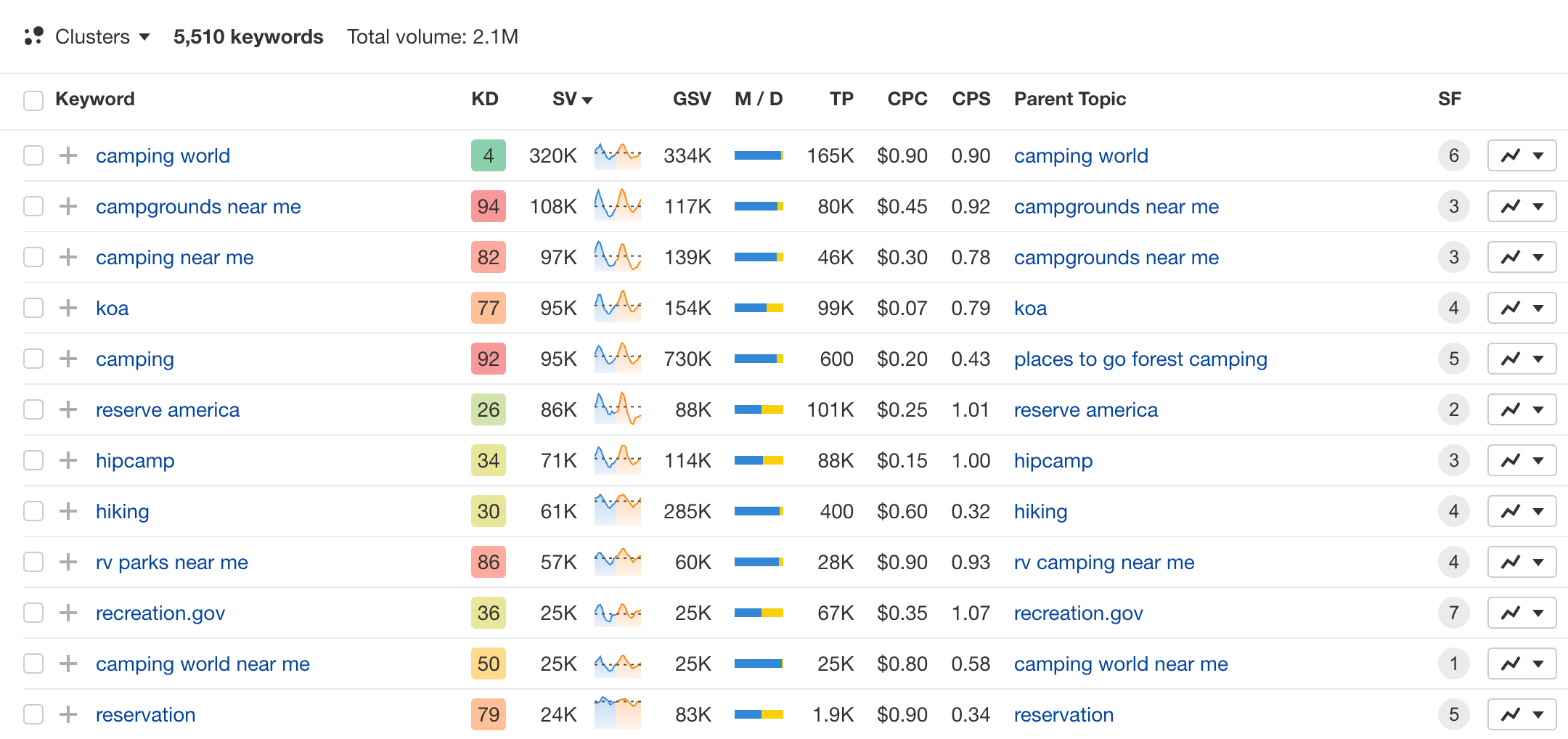Open the position history chart for hiking

1510,511
